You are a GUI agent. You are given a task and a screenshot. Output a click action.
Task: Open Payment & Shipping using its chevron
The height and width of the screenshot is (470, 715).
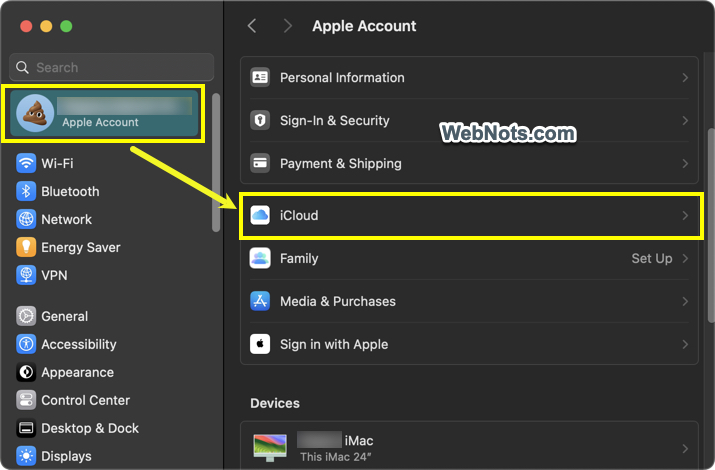(685, 163)
